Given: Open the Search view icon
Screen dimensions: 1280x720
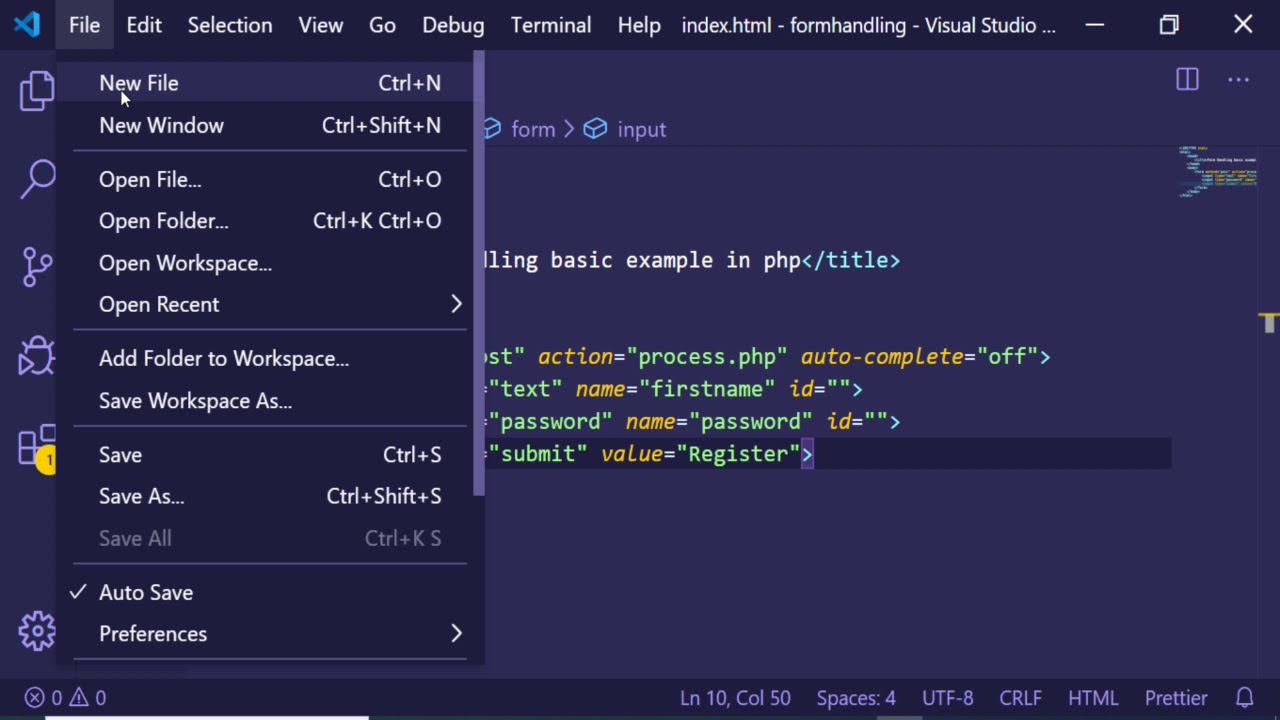Looking at the screenshot, I should (37, 180).
